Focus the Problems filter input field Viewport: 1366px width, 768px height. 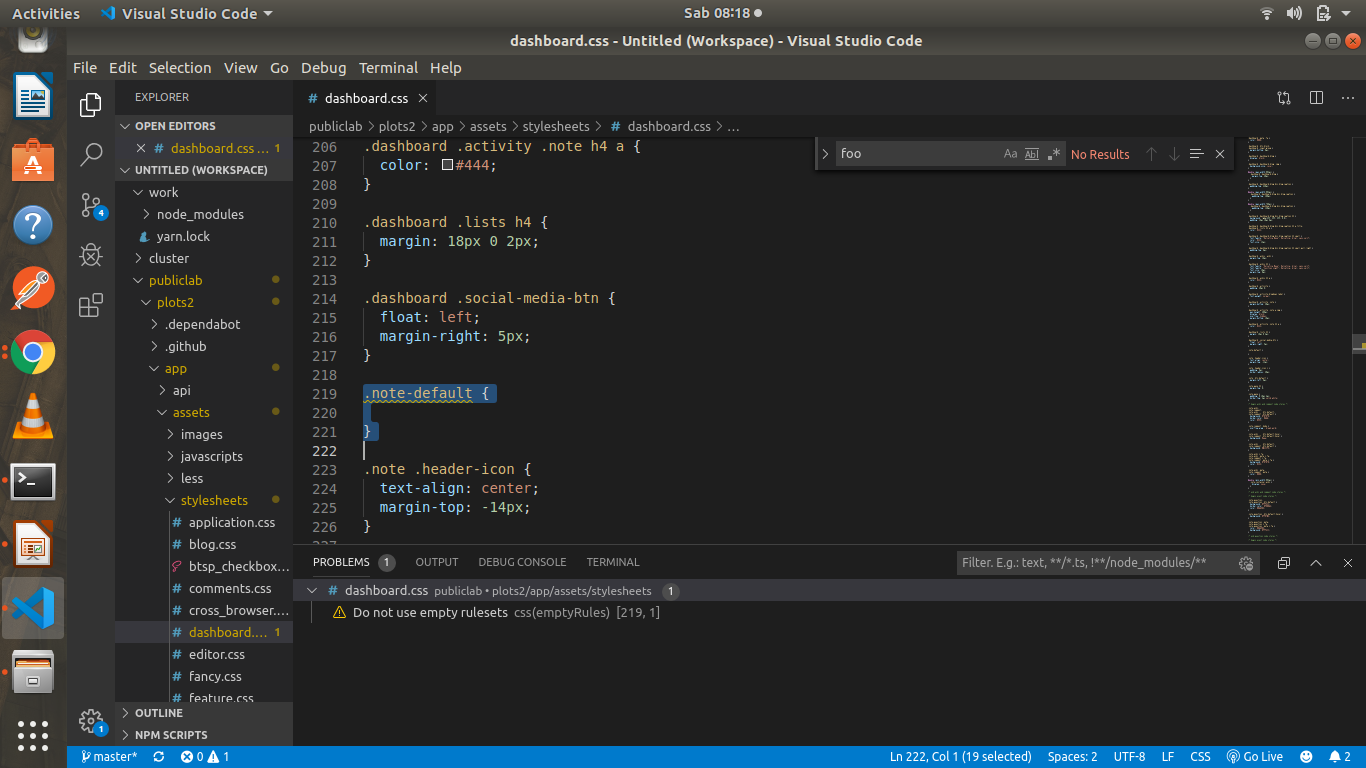(x=1095, y=563)
